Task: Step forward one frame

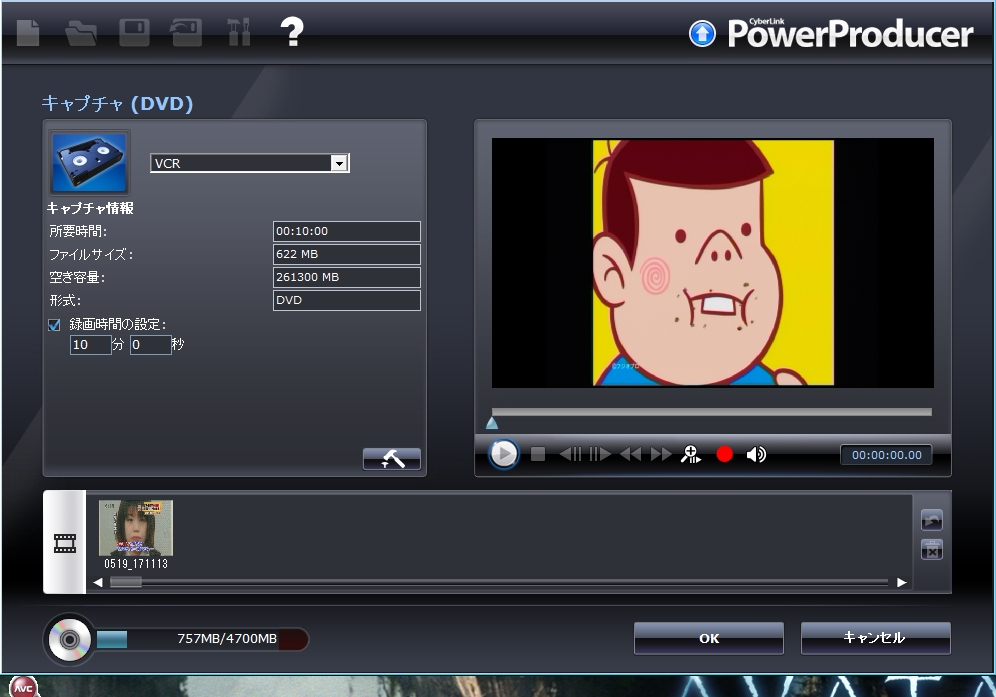Action: click(x=600, y=454)
